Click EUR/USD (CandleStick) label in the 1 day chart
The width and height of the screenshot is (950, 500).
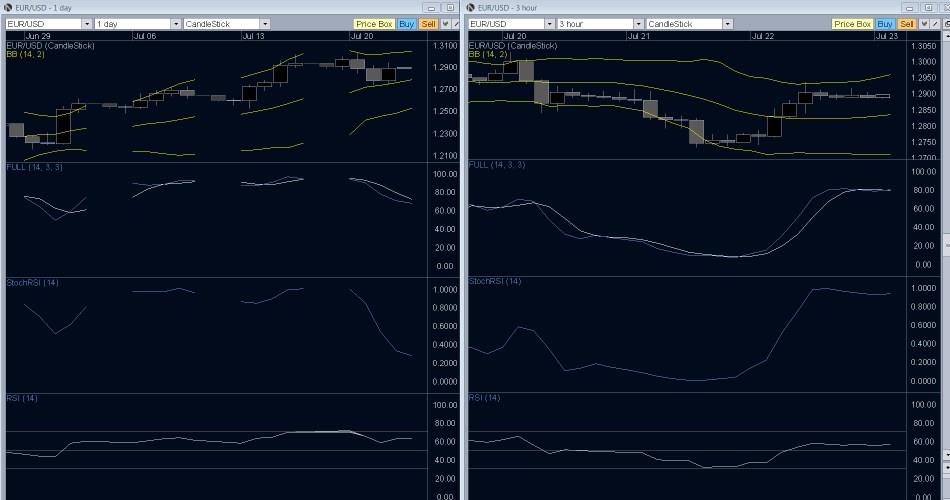(50, 45)
